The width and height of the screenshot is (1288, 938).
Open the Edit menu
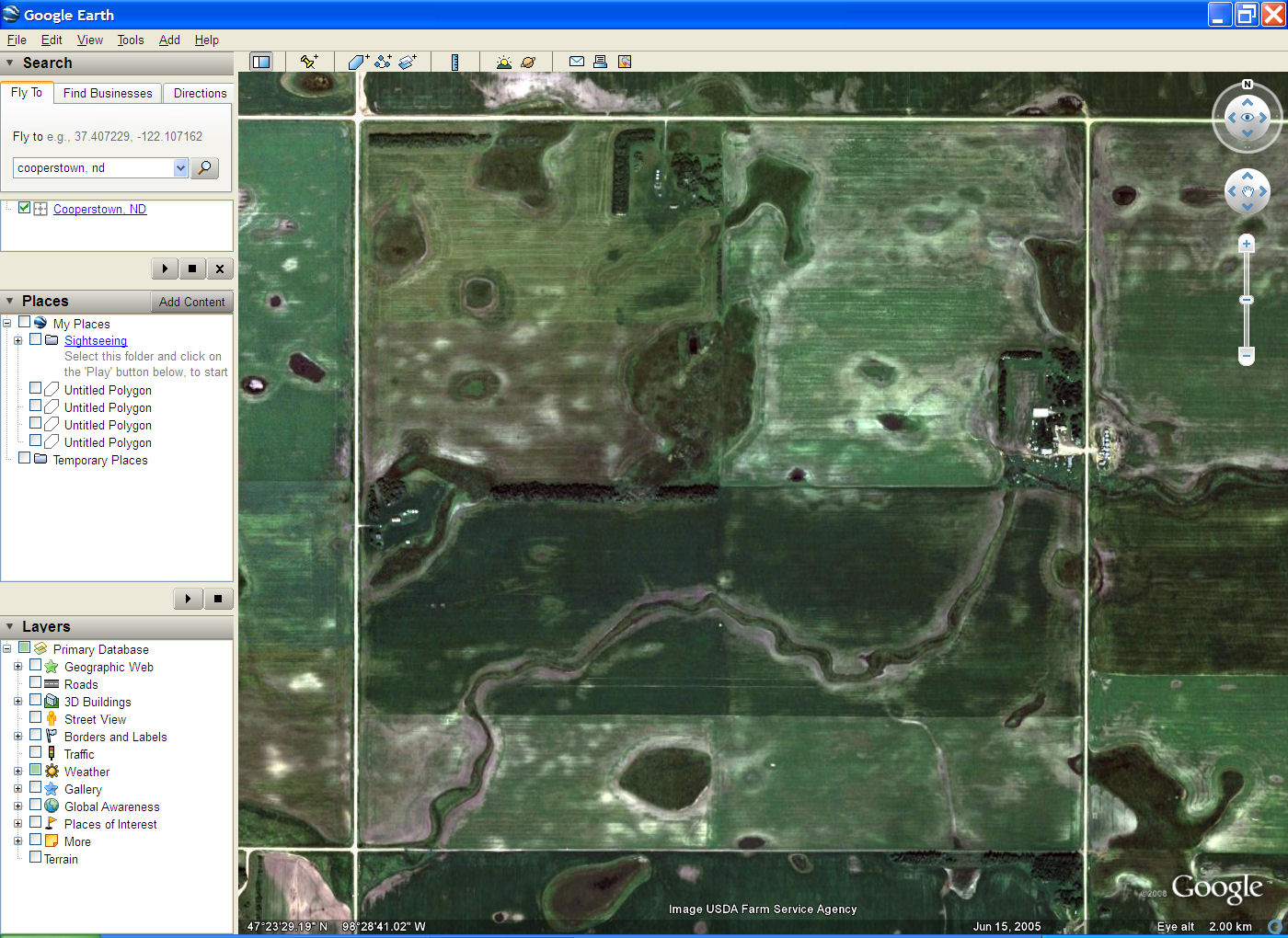(x=52, y=40)
